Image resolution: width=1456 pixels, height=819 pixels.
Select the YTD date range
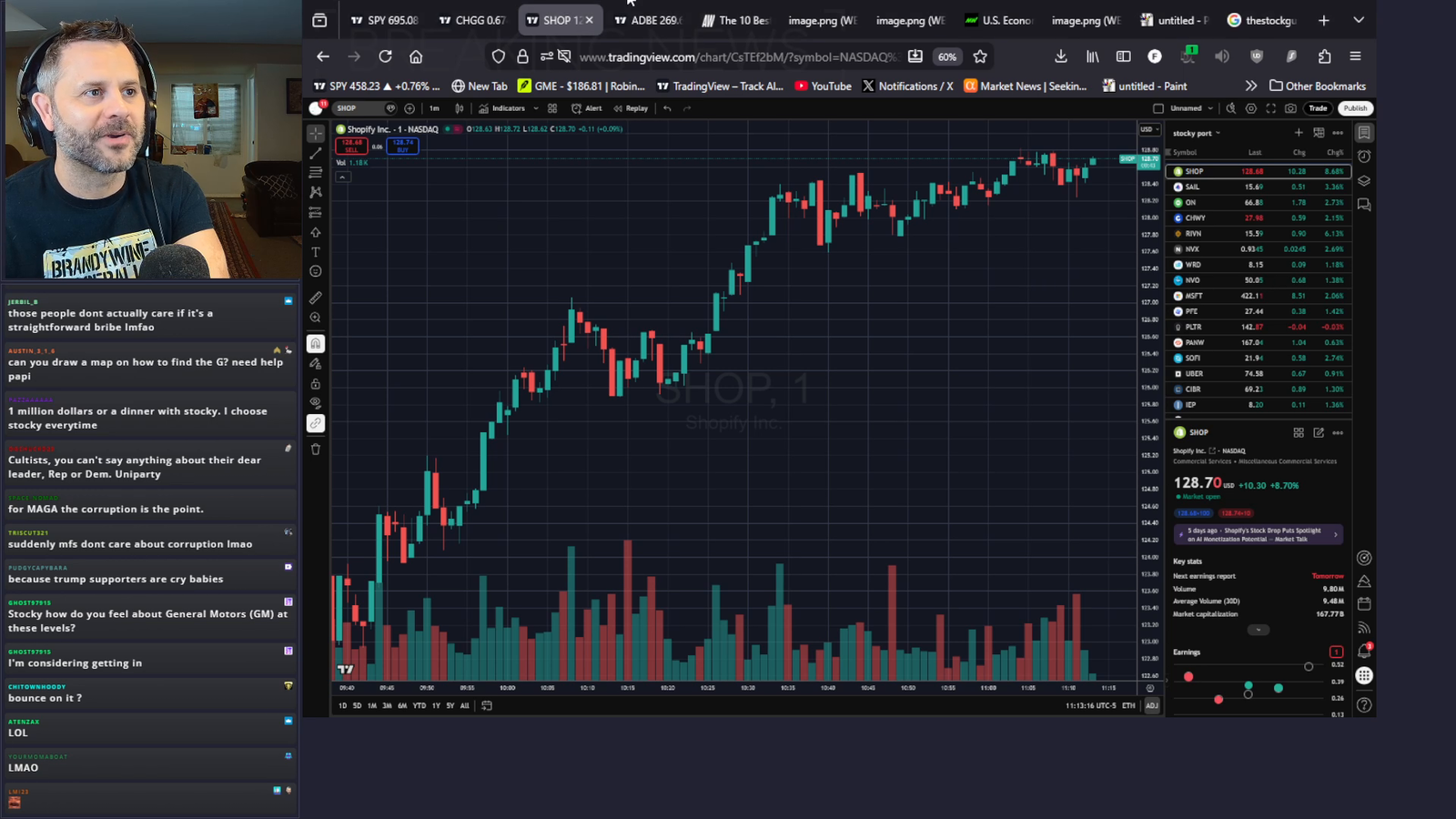pyautogui.click(x=420, y=705)
